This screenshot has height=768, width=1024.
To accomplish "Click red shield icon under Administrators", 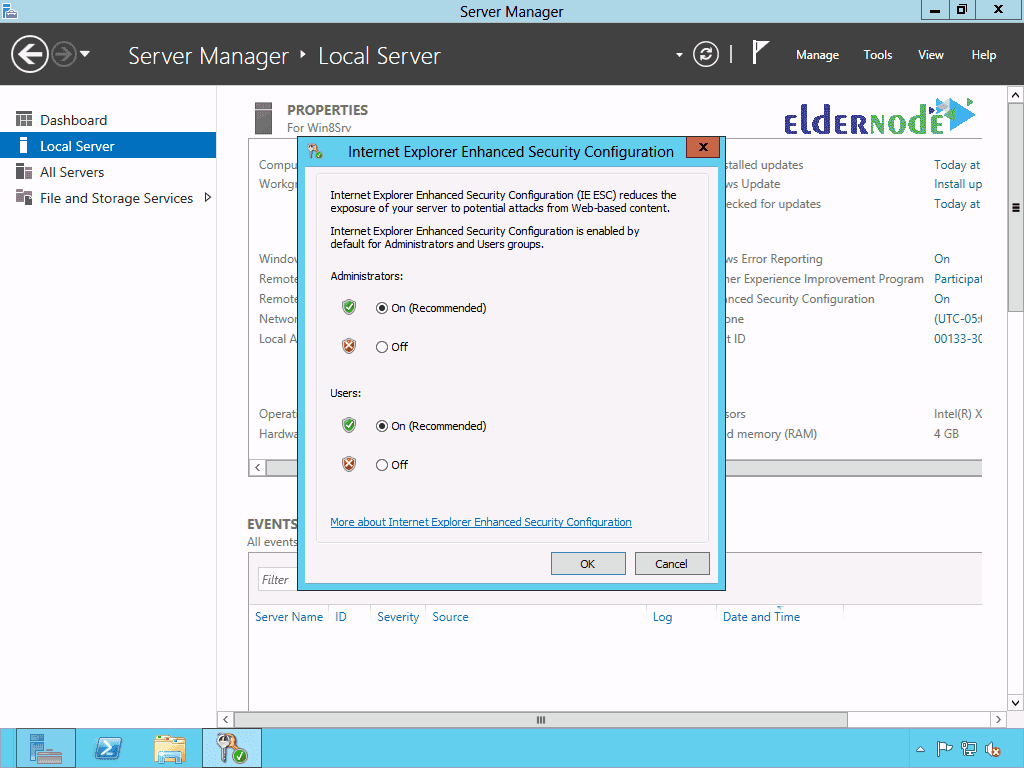I will click(349, 346).
